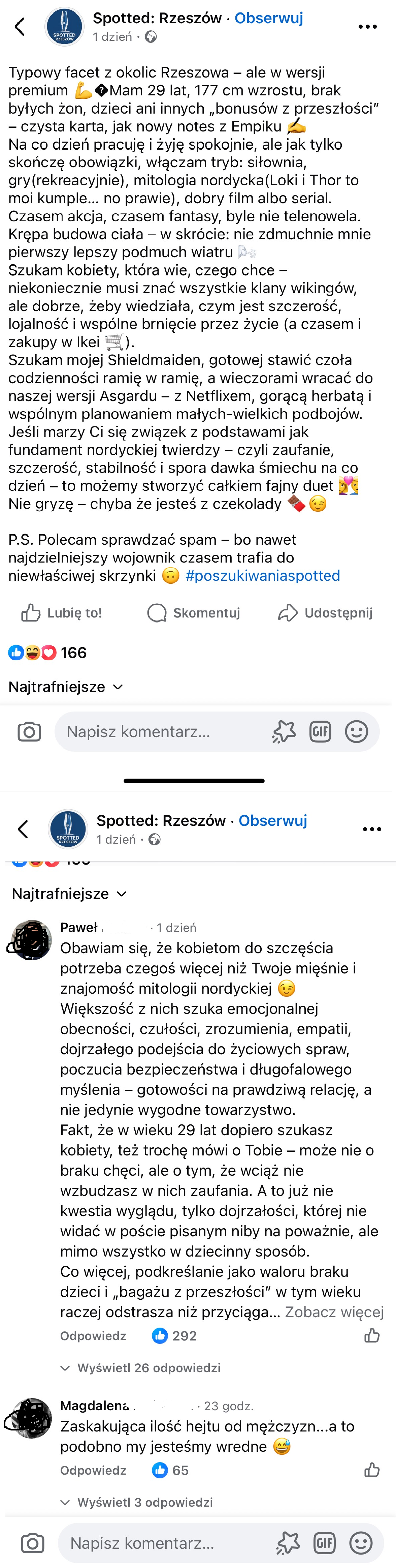Image resolution: width=396 pixels, height=1568 pixels.
Task: Tap the camera icon in top comment bar
Action: [29, 732]
